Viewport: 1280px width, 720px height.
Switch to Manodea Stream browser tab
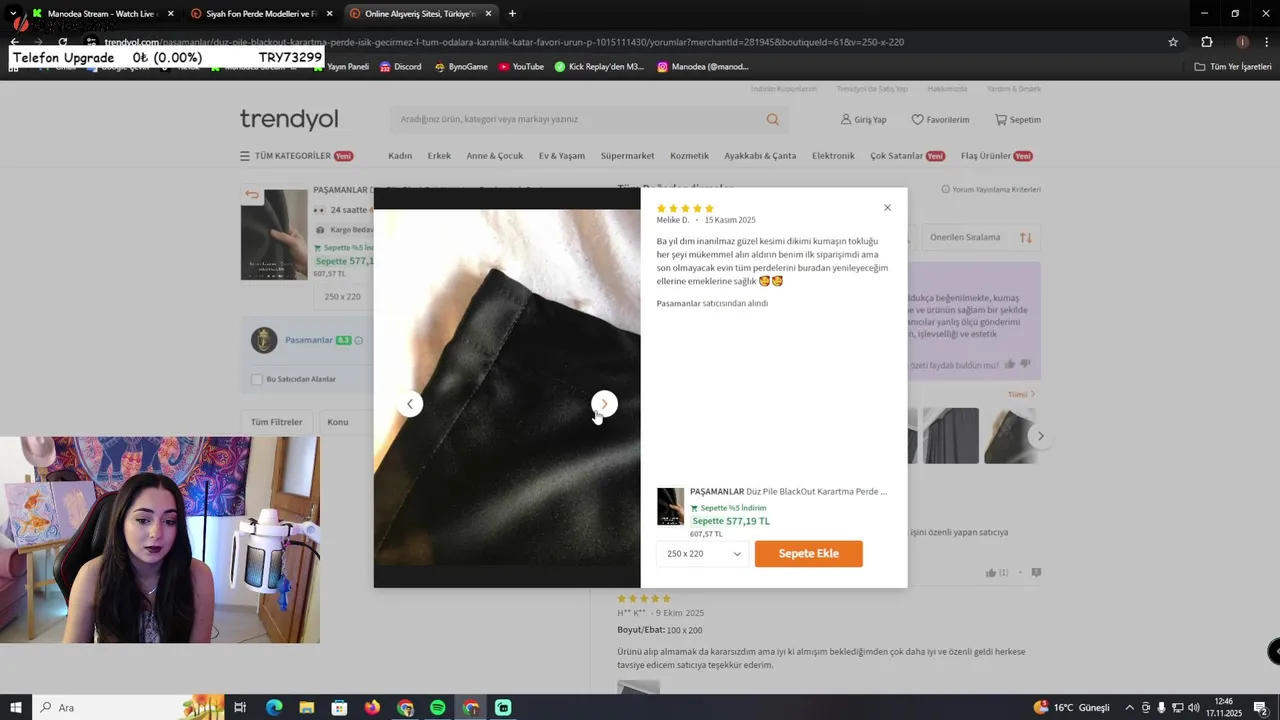(x=103, y=14)
